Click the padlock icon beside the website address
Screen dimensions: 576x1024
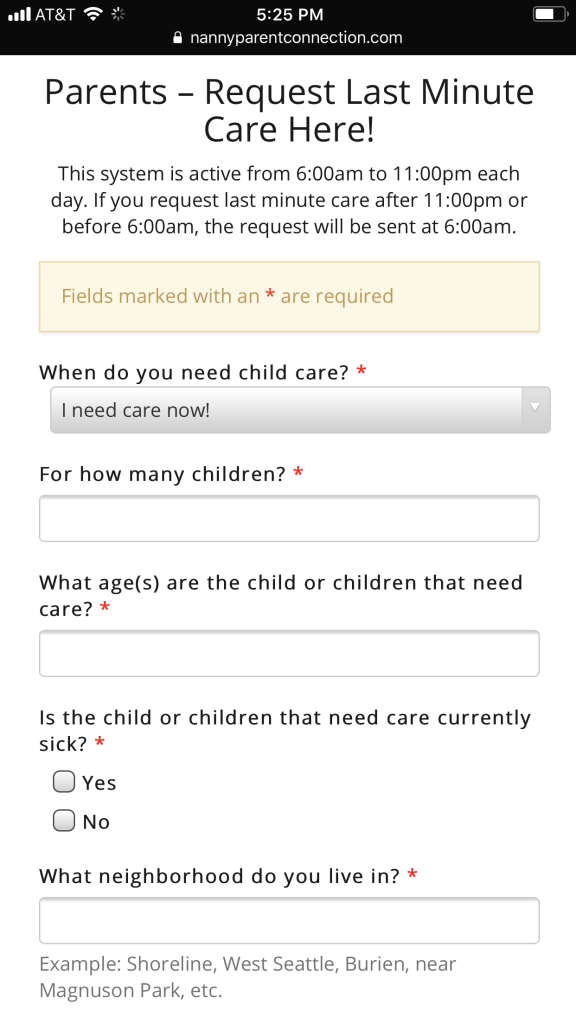[177, 38]
